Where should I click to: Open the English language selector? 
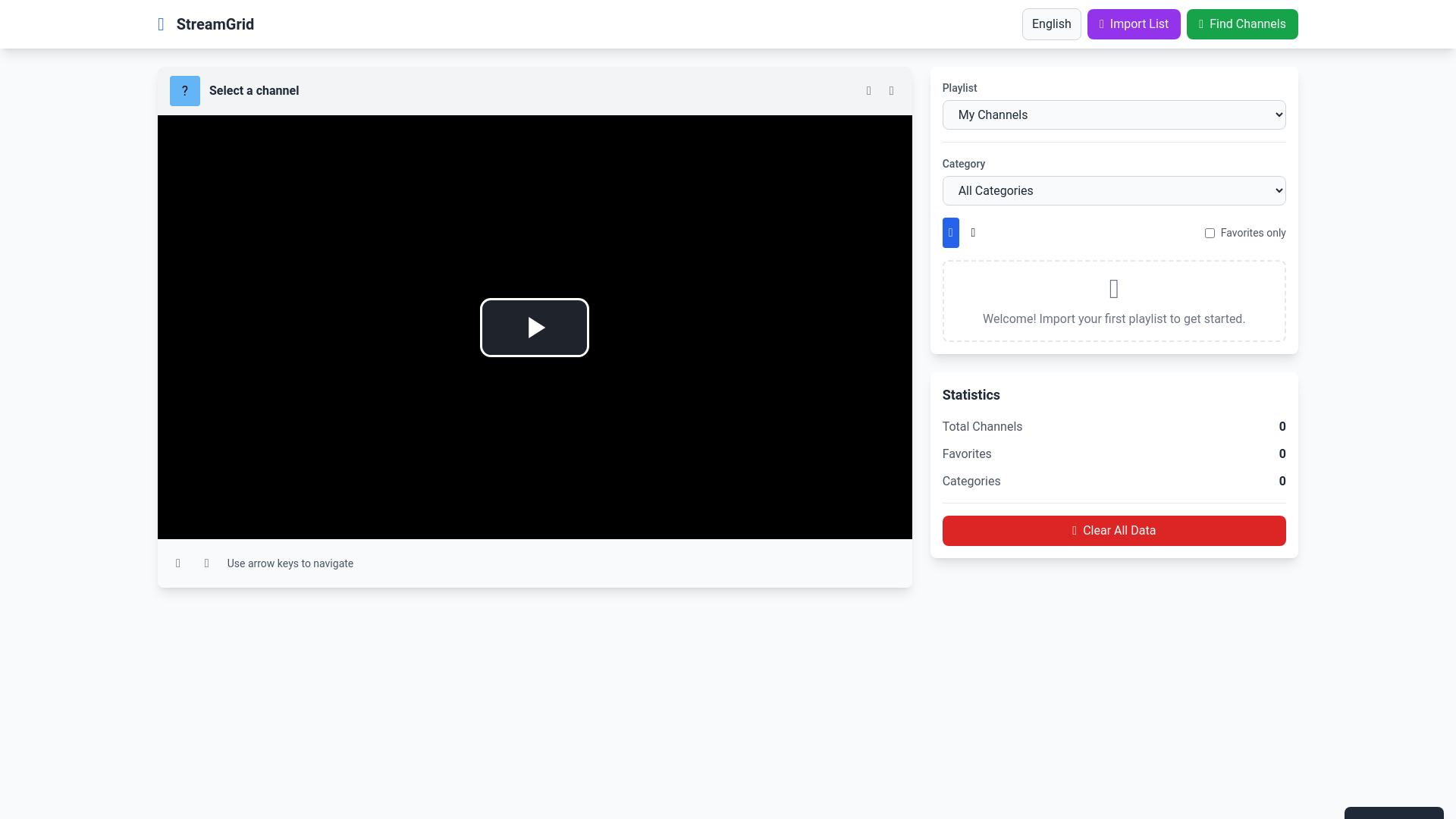[x=1051, y=24]
